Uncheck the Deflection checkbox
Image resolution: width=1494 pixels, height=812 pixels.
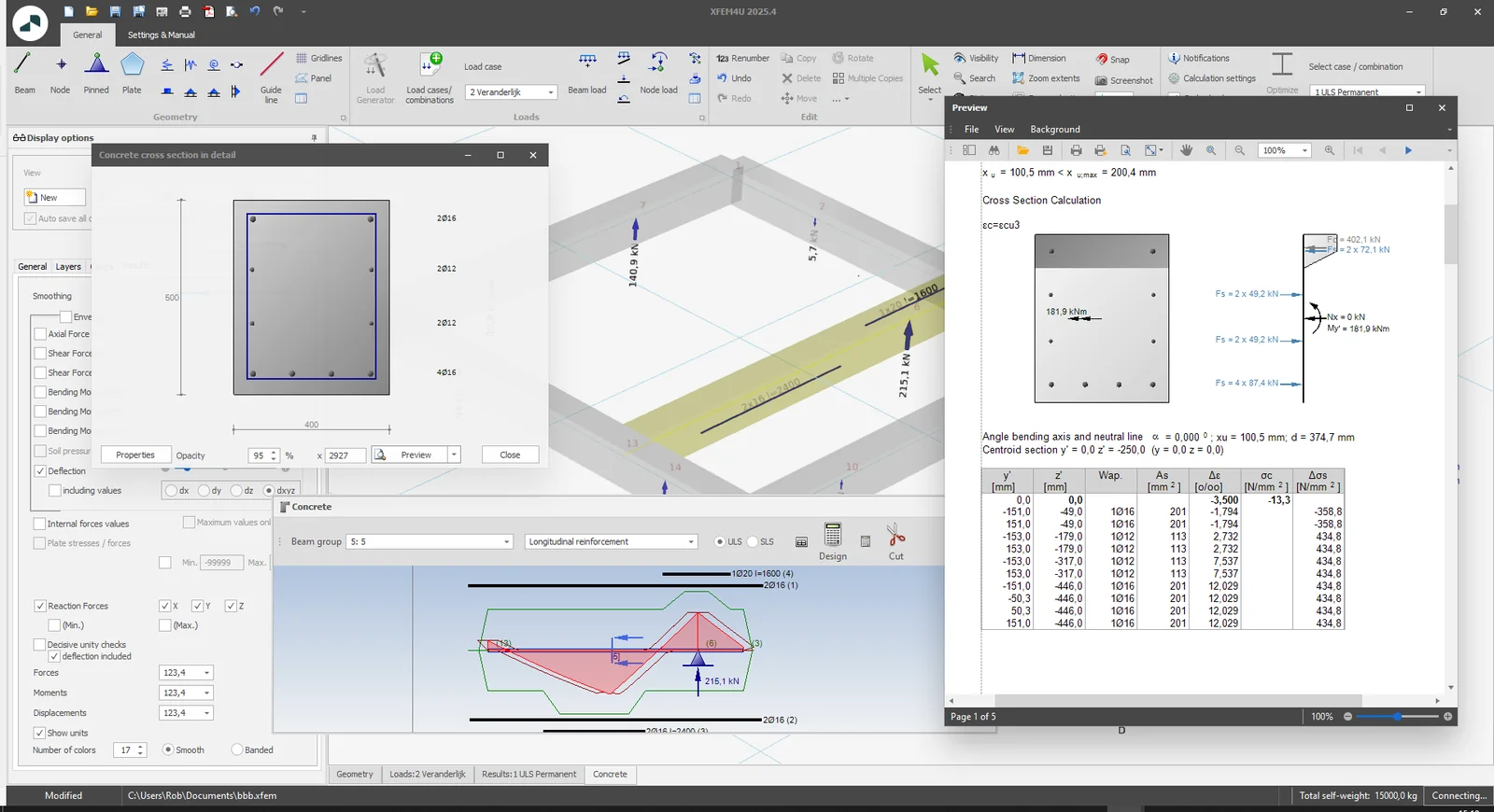coord(40,471)
